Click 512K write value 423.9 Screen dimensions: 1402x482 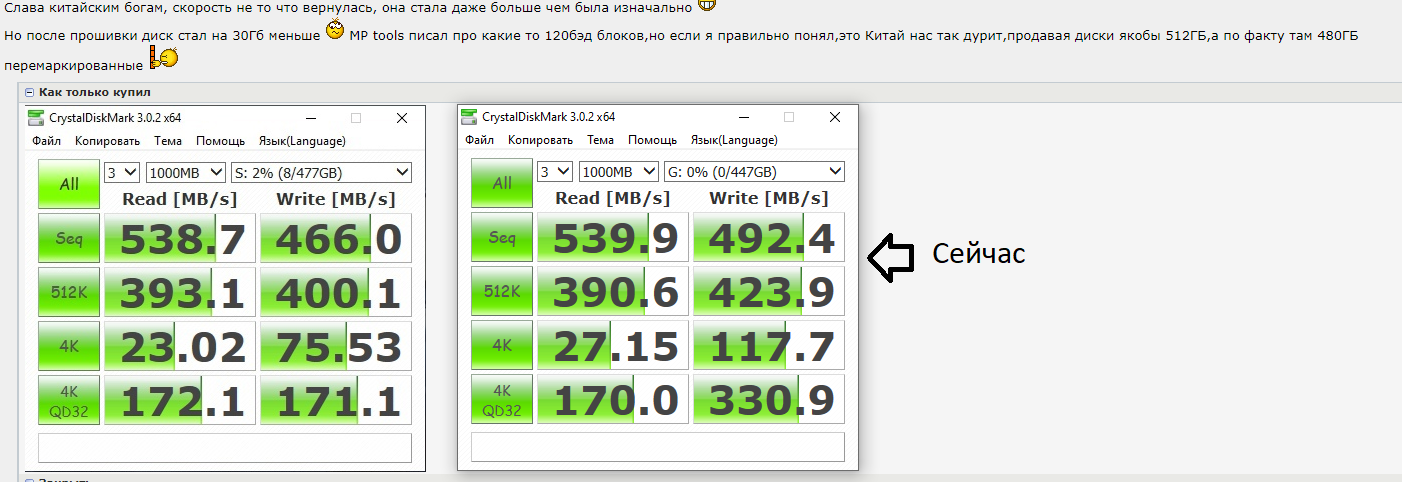point(768,291)
